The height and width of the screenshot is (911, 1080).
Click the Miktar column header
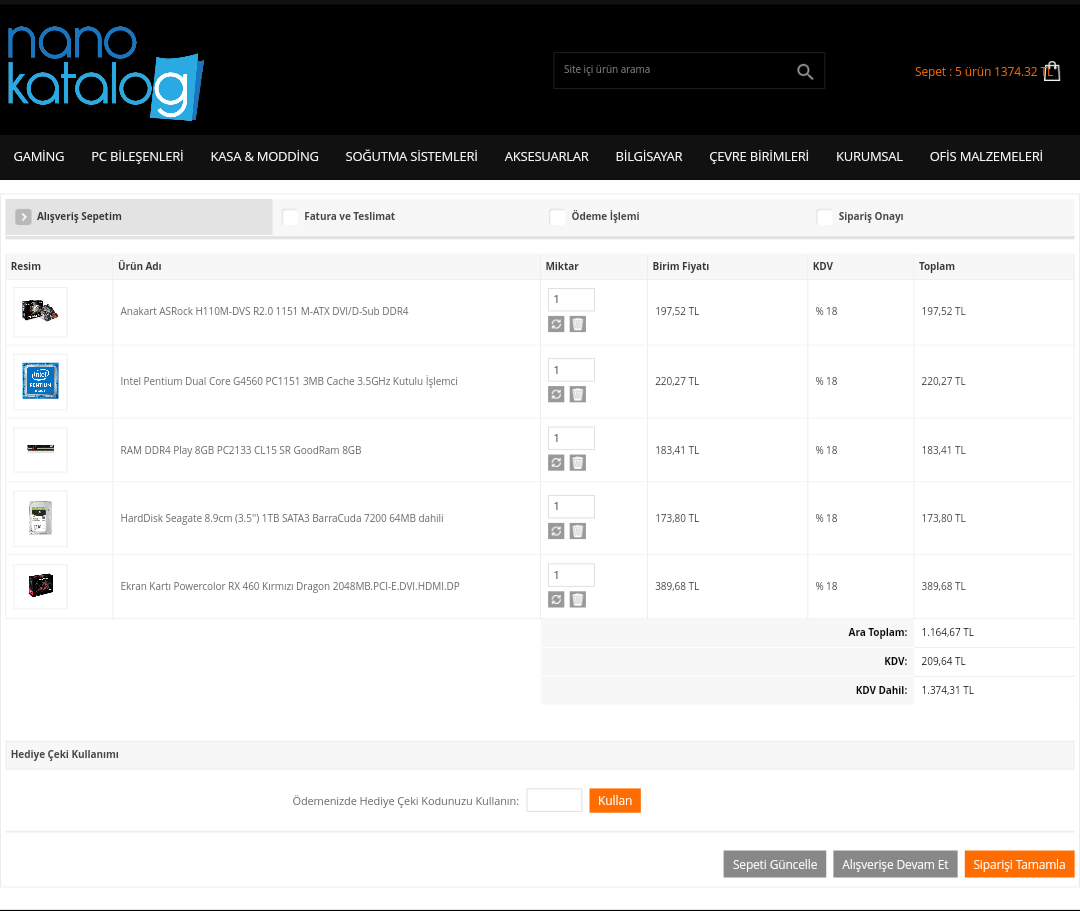point(562,266)
